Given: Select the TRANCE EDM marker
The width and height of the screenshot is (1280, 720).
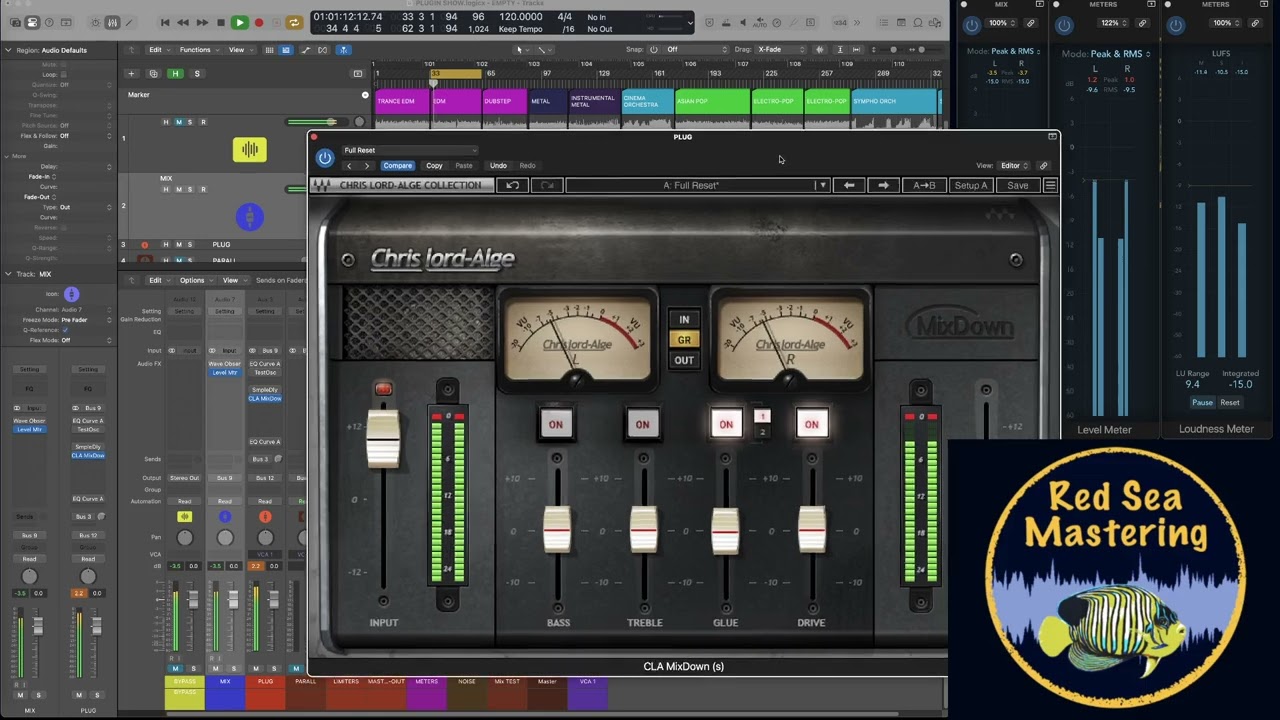Looking at the screenshot, I should click(x=402, y=101).
